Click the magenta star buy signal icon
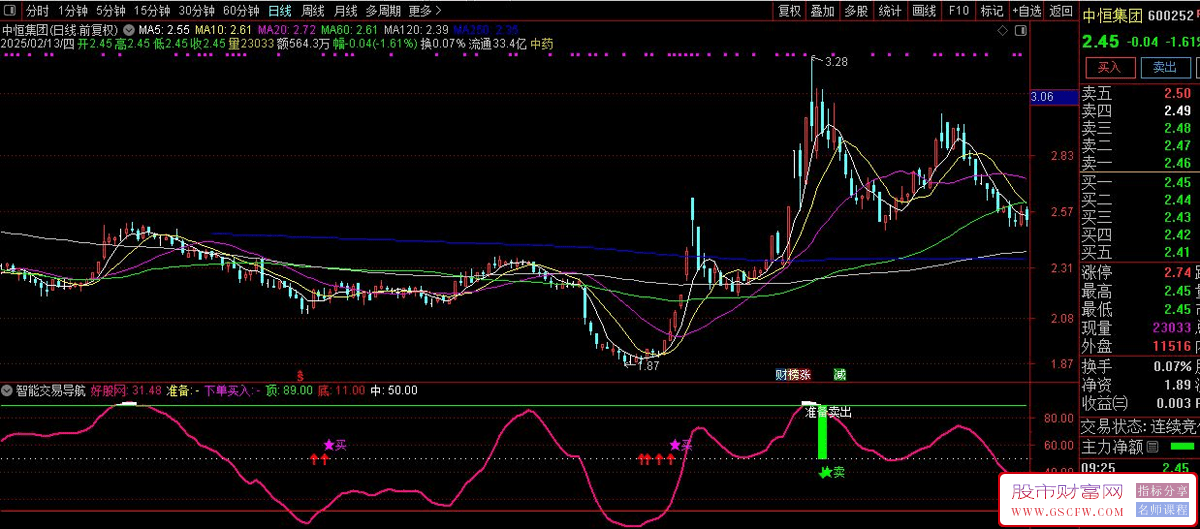Image resolution: width=1200 pixels, height=529 pixels. [x=328, y=444]
